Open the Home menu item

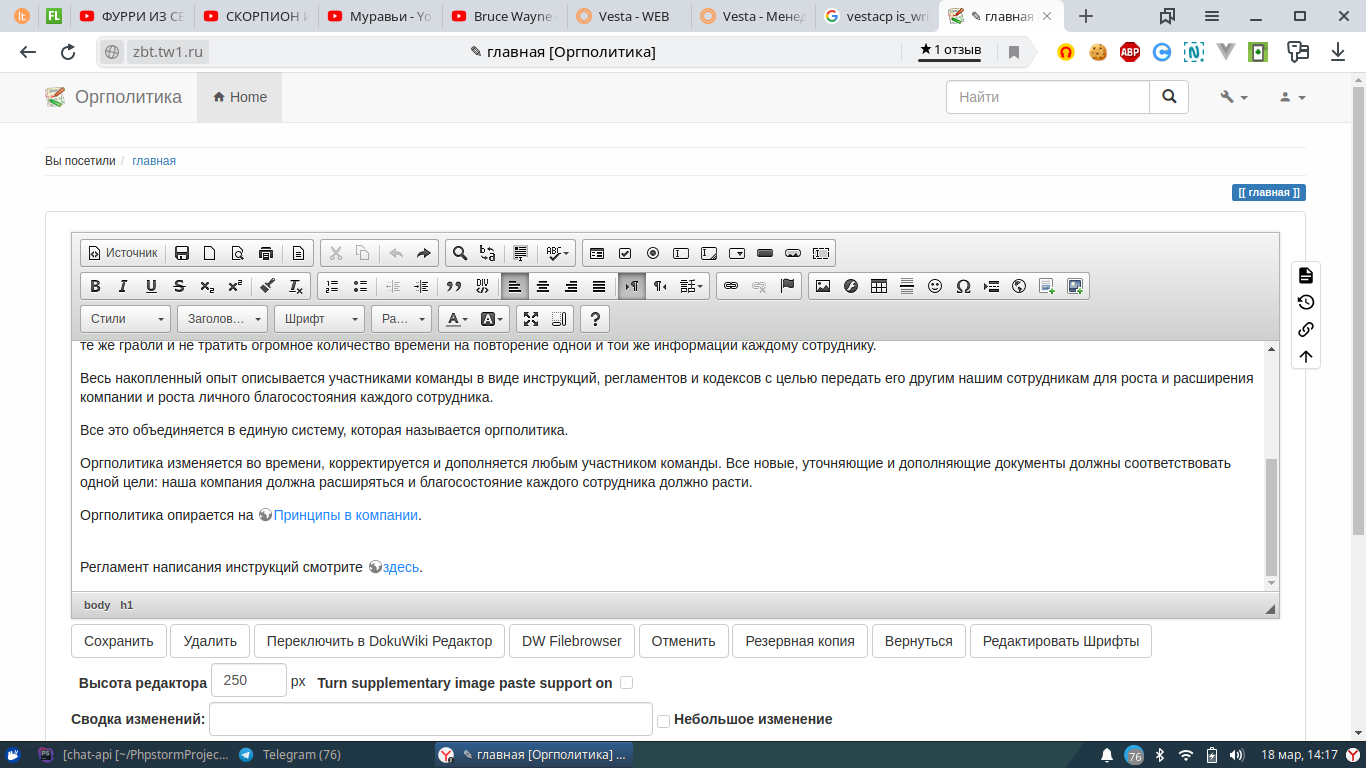tap(239, 97)
